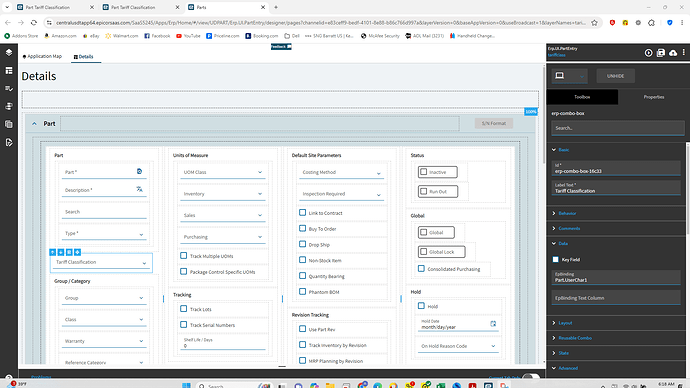The width and height of the screenshot is (690, 388).
Task: Open the page layout icon in left sidebar
Action: pyautogui.click(x=9, y=70)
